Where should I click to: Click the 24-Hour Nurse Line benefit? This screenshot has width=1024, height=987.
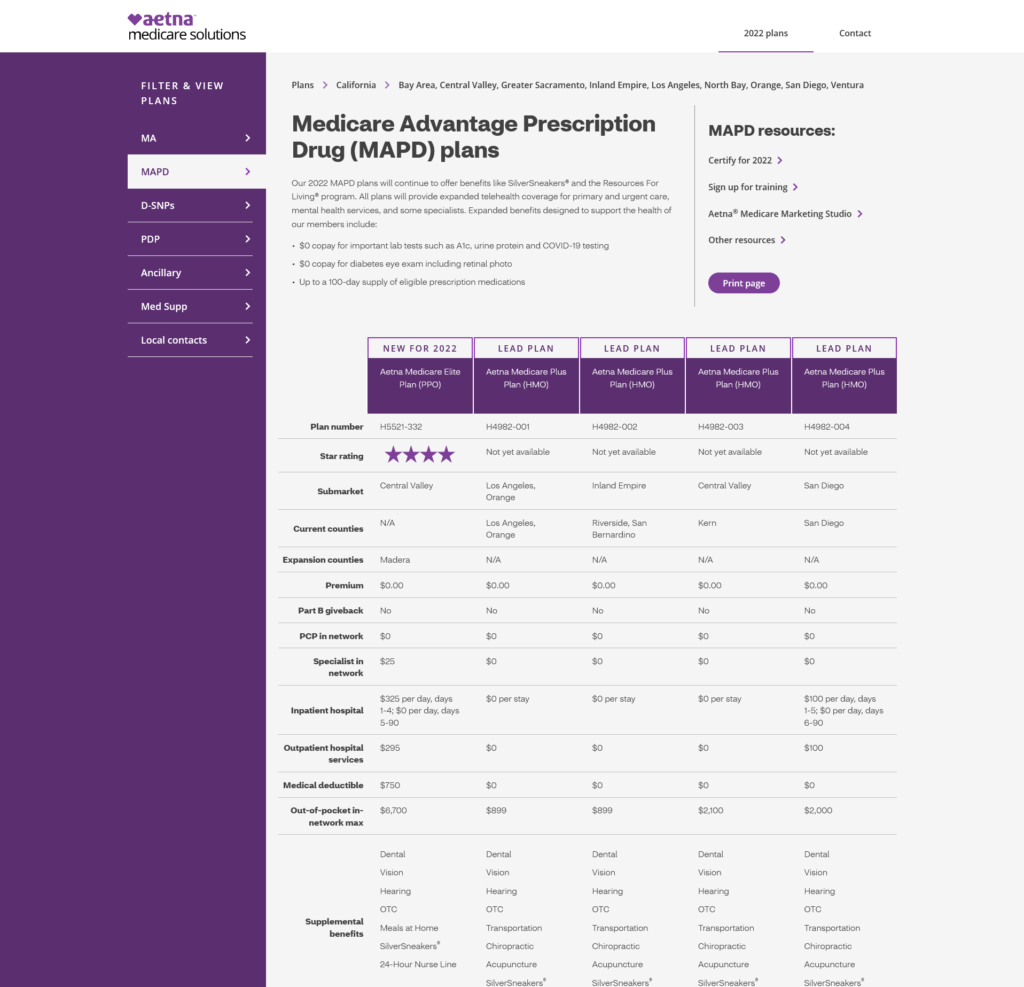click(x=418, y=964)
